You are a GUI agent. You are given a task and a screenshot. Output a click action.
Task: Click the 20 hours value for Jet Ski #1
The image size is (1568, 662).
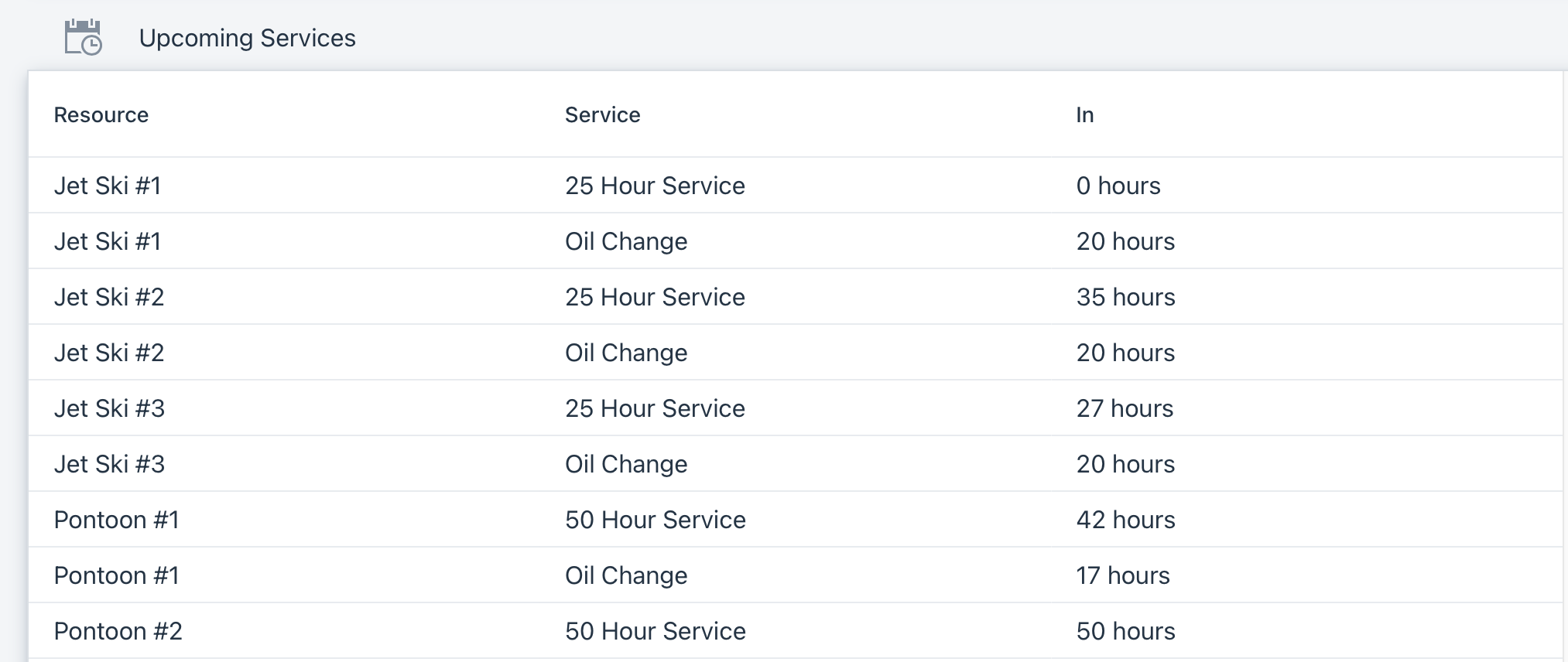coord(1126,241)
